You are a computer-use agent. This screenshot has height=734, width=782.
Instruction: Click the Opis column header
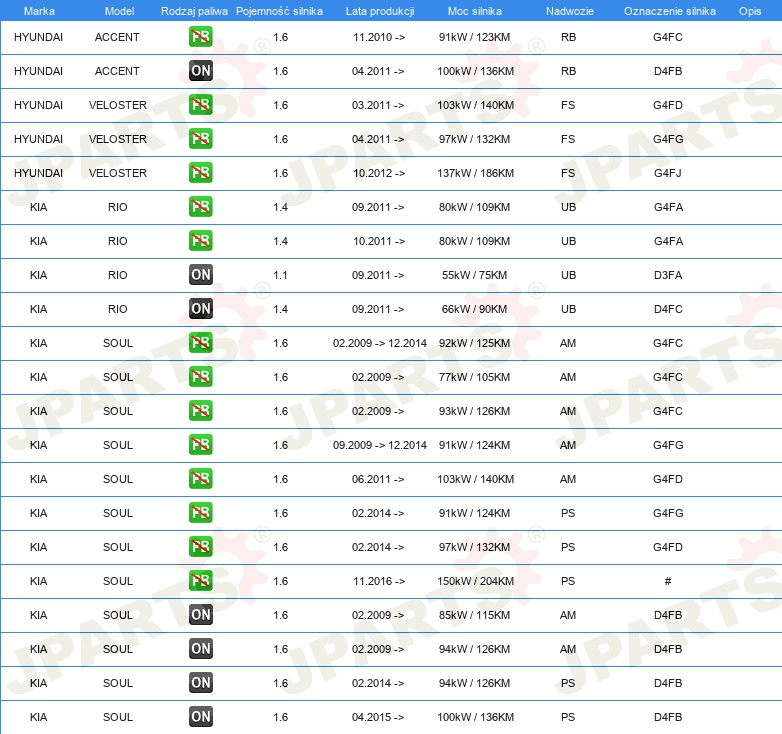[750, 11]
